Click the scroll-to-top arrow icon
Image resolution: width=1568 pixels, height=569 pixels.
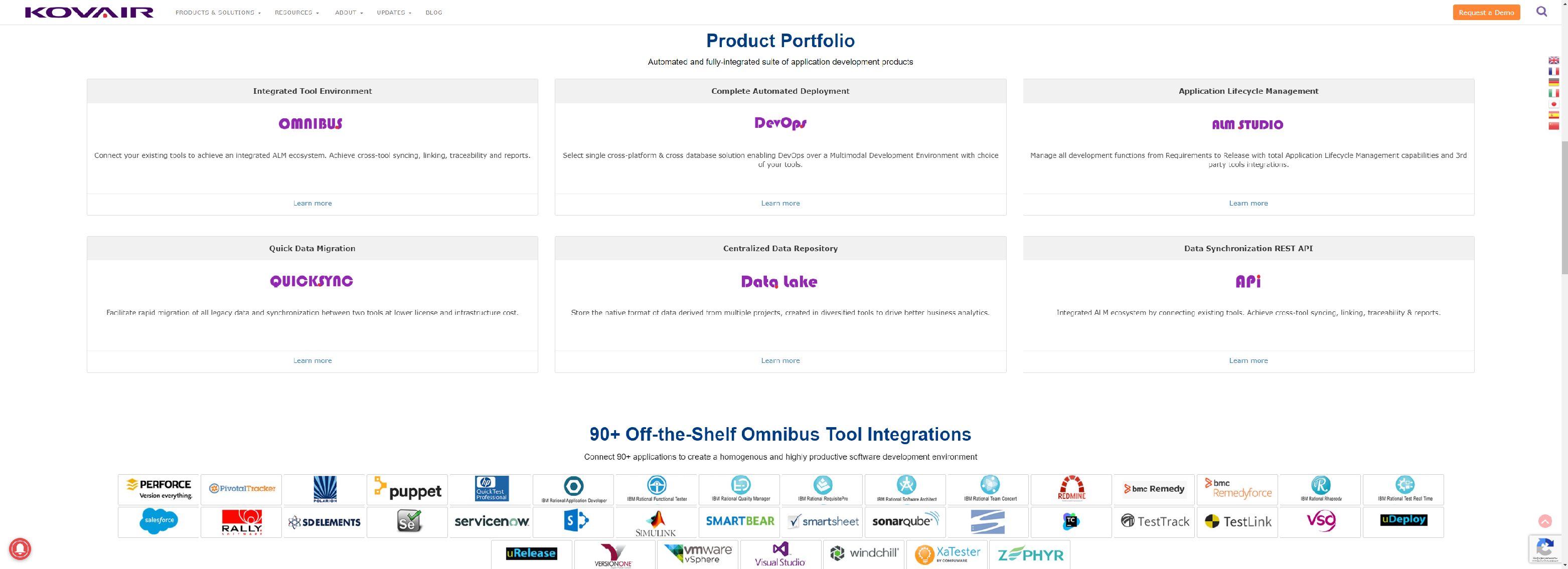coord(1545,521)
